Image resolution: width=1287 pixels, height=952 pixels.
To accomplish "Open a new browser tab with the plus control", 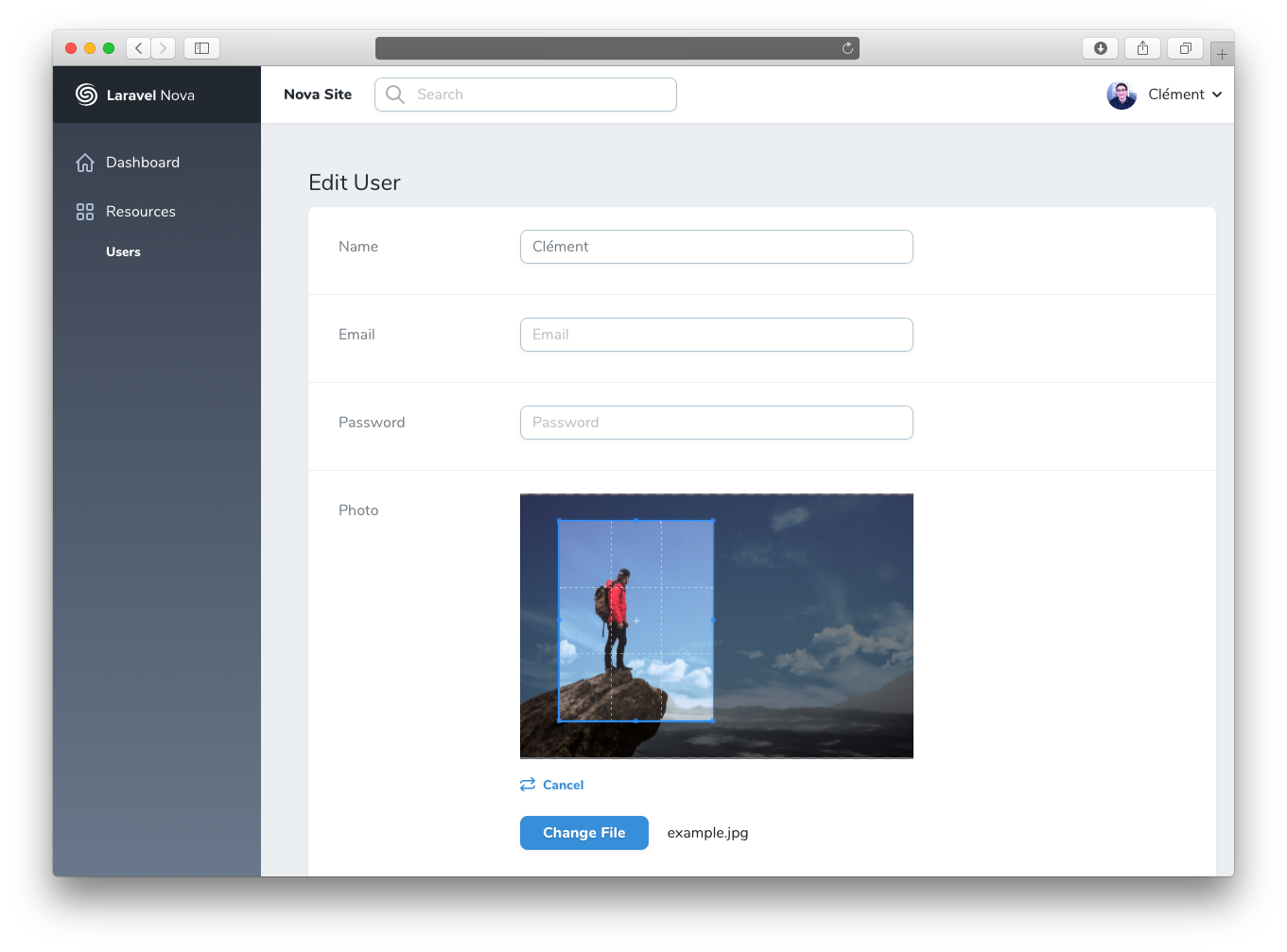I will pos(1222,52).
